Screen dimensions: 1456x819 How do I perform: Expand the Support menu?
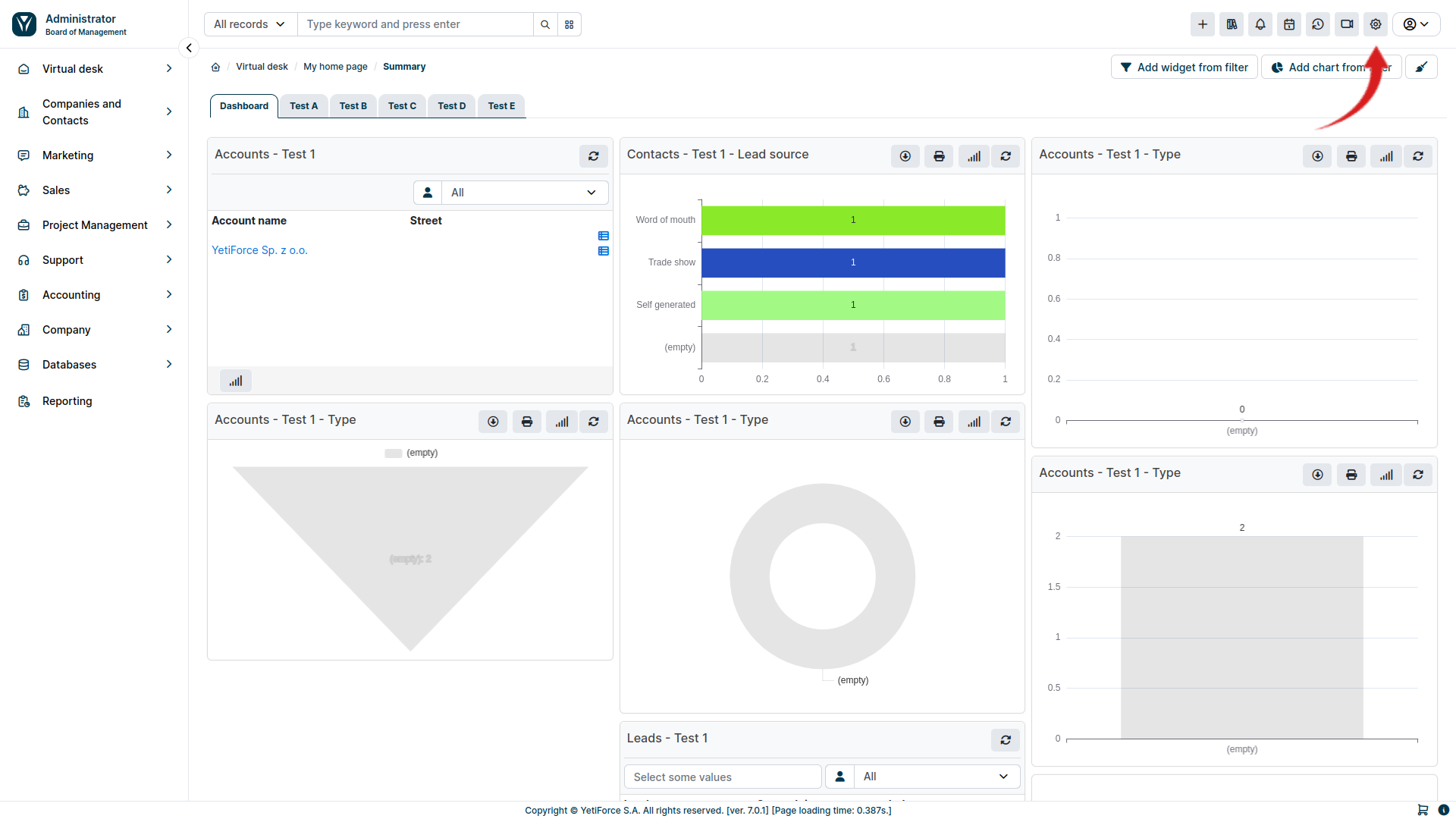[x=94, y=260]
